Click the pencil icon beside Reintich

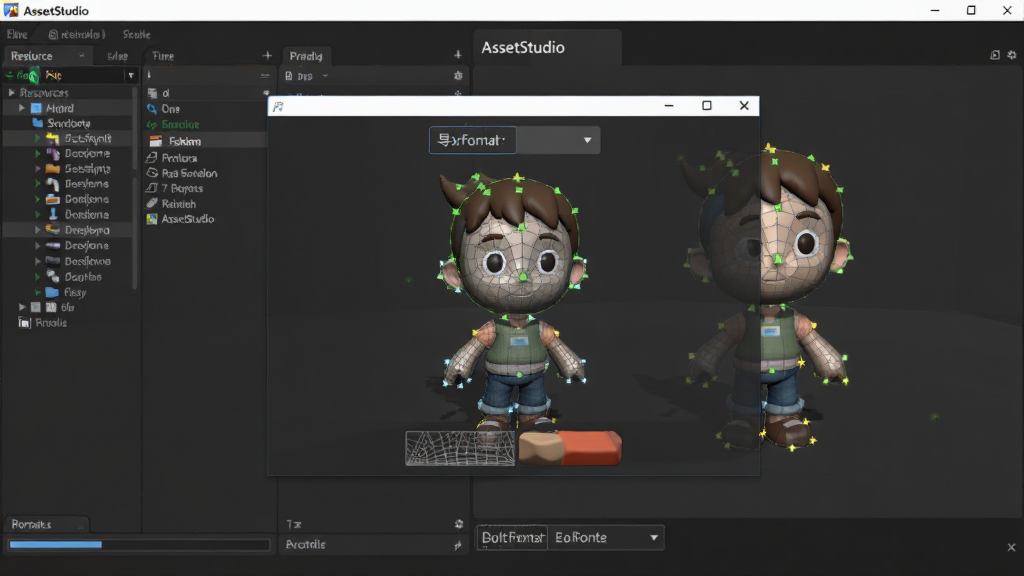pyautogui.click(x=152, y=204)
